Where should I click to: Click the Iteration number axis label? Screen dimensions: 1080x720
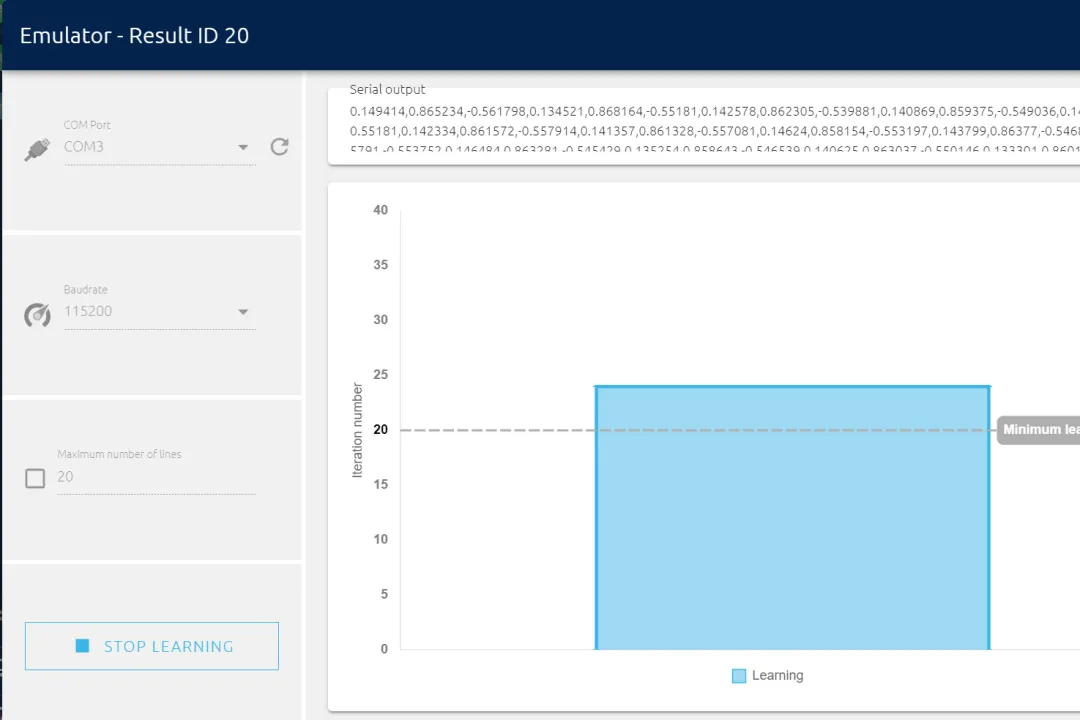point(358,430)
